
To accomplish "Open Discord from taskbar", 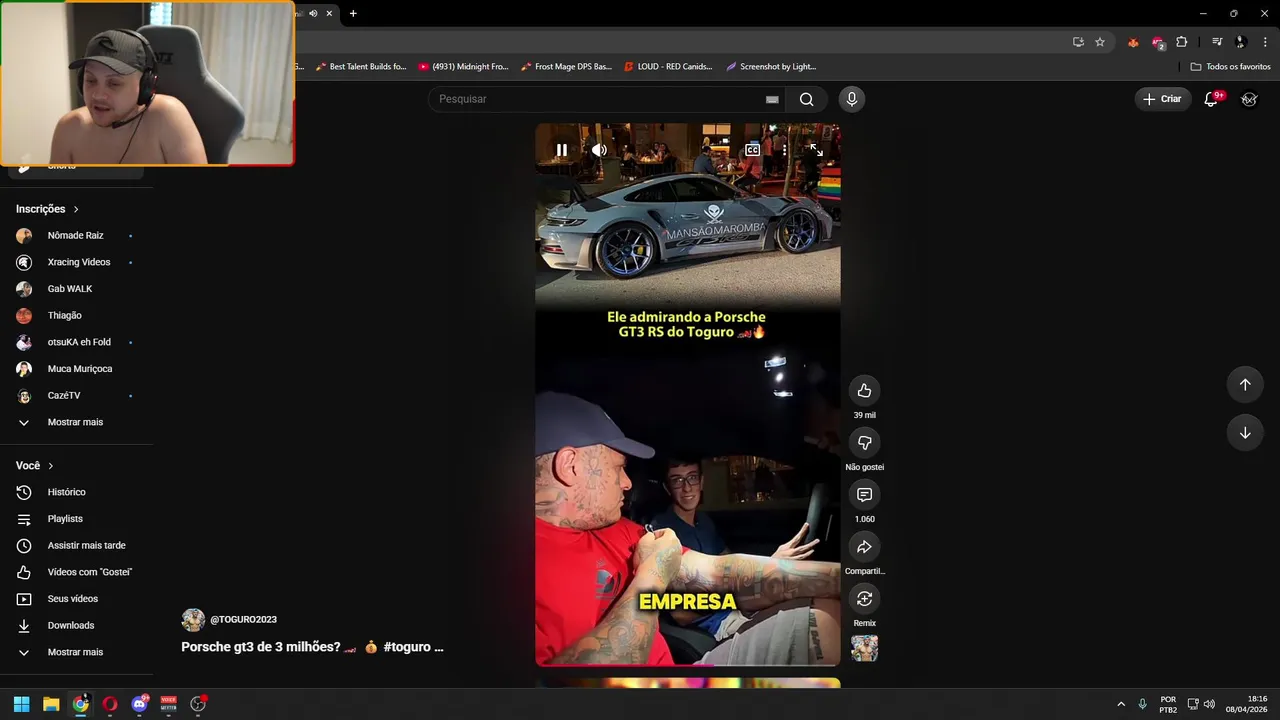I will click(139, 704).
